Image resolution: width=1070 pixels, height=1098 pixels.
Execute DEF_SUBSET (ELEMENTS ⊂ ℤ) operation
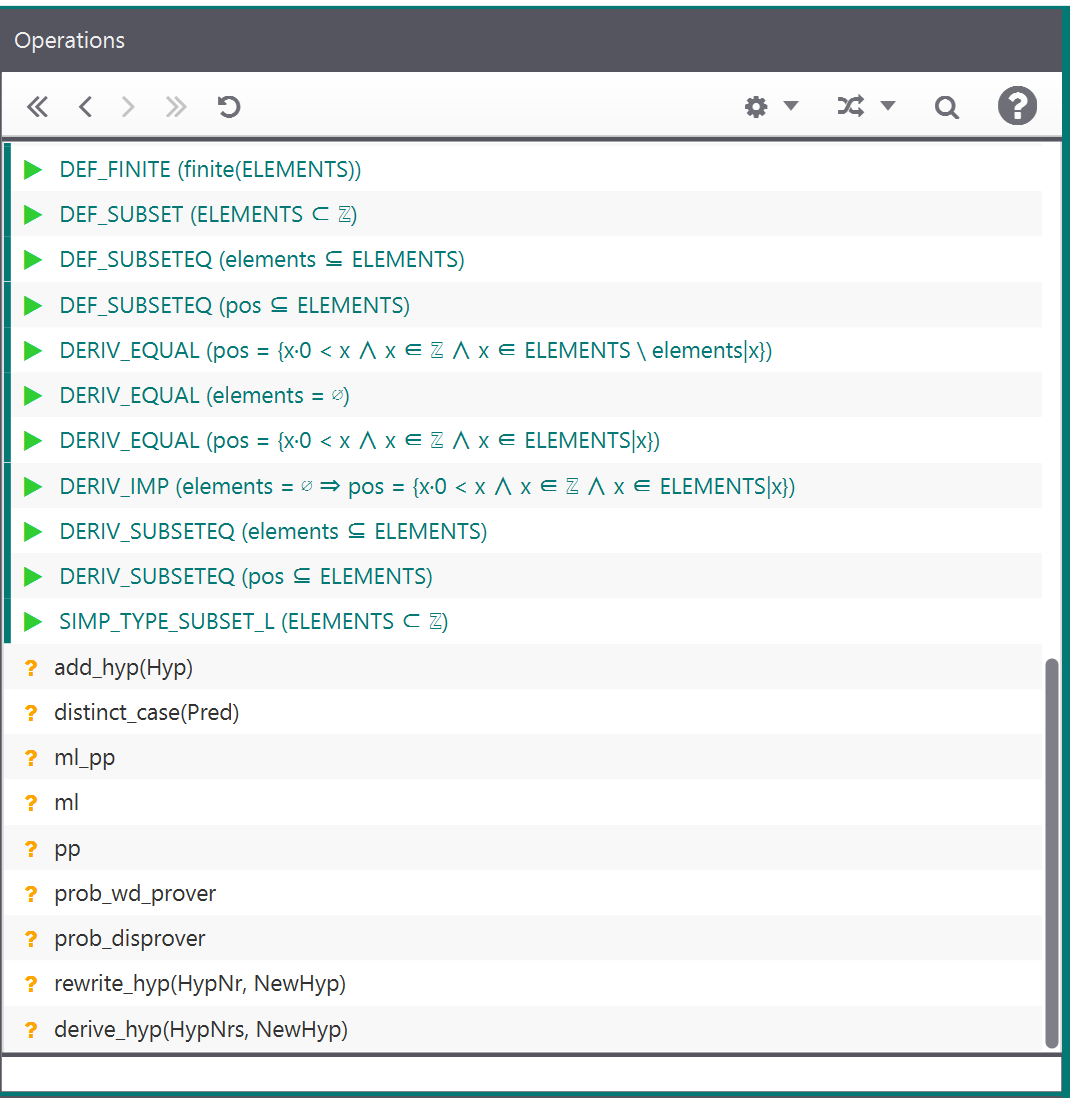pyautogui.click(x=208, y=215)
